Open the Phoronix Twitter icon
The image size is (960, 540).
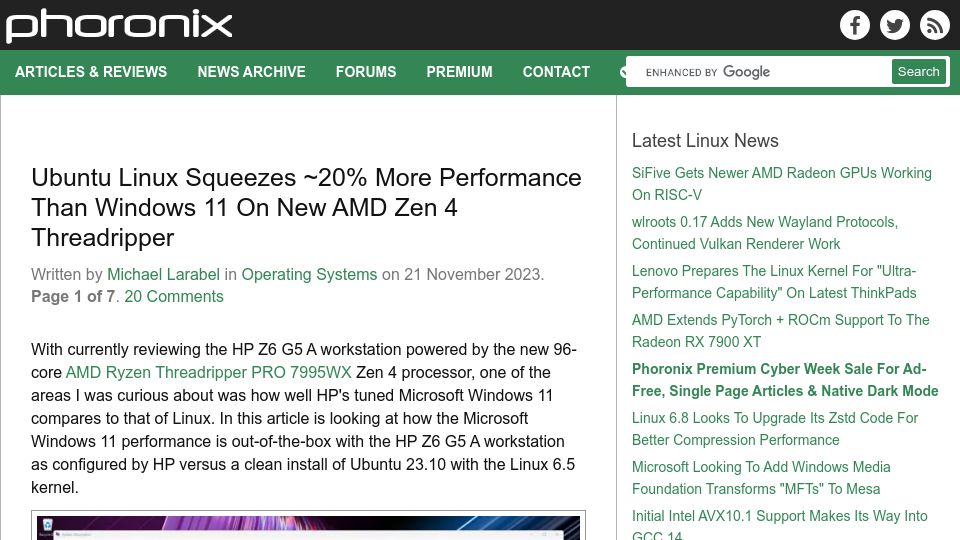pos(894,25)
